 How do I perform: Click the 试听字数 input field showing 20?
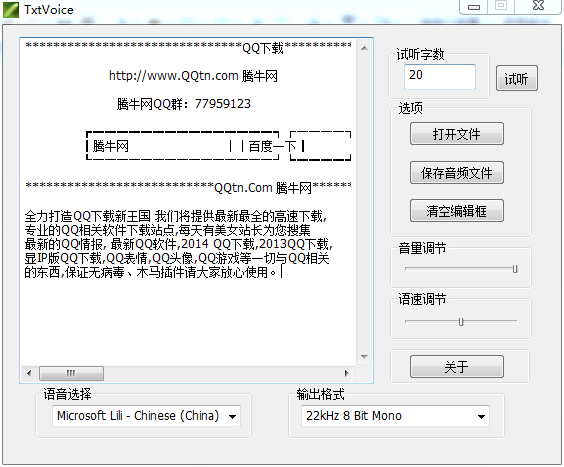click(x=440, y=76)
